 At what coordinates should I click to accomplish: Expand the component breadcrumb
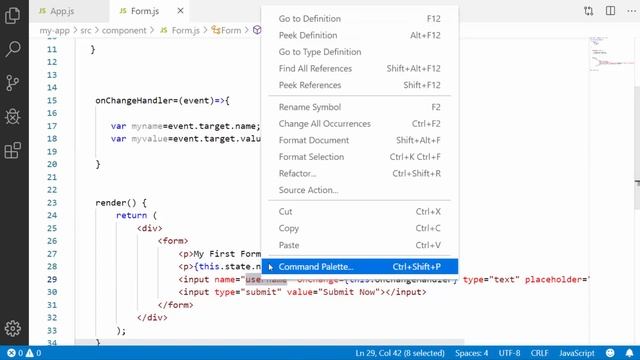click(124, 31)
